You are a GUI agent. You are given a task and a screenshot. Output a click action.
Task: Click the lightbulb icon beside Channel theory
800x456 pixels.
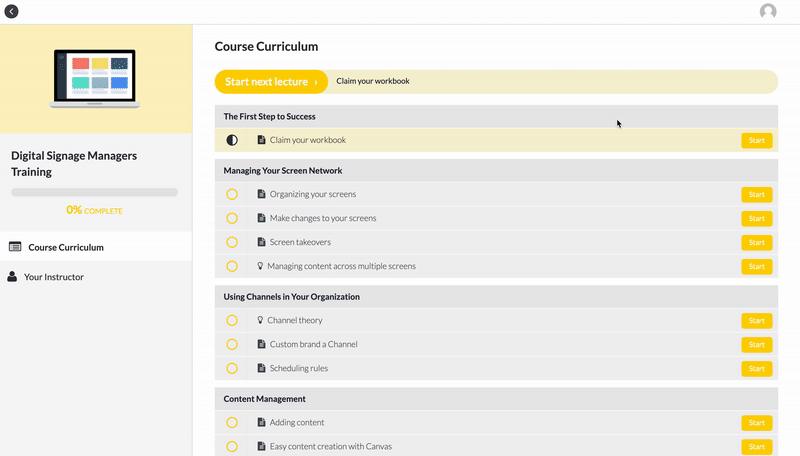(x=260, y=320)
